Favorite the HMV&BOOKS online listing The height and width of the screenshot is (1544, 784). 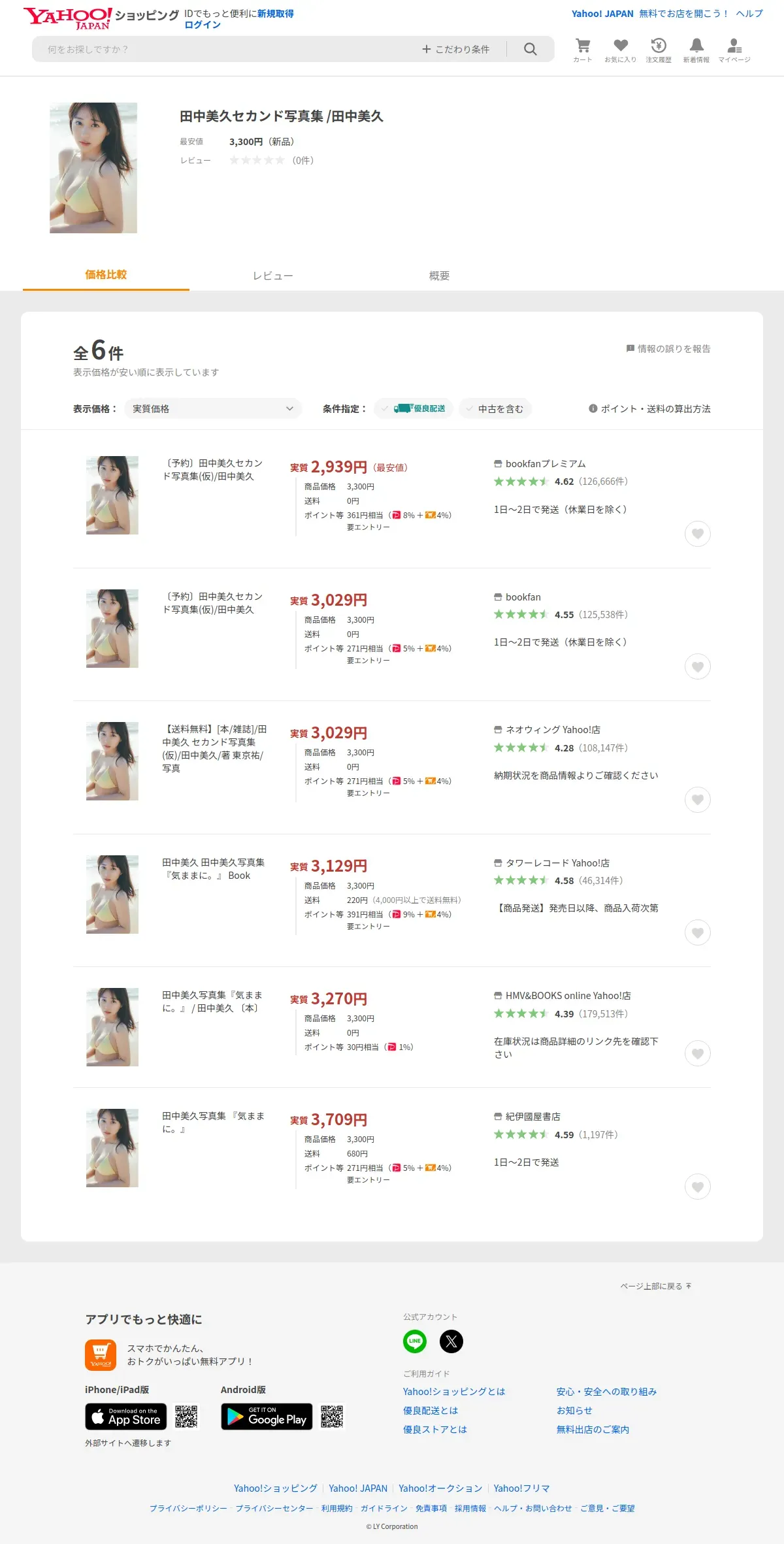pyautogui.click(x=698, y=1053)
